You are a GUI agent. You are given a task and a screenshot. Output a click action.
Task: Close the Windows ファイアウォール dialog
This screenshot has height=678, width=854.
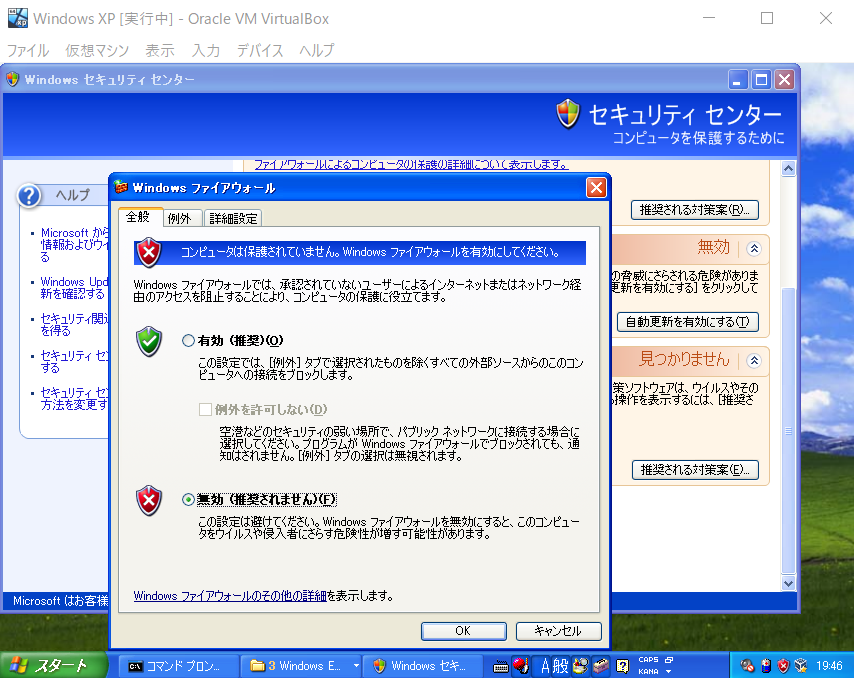(x=596, y=188)
